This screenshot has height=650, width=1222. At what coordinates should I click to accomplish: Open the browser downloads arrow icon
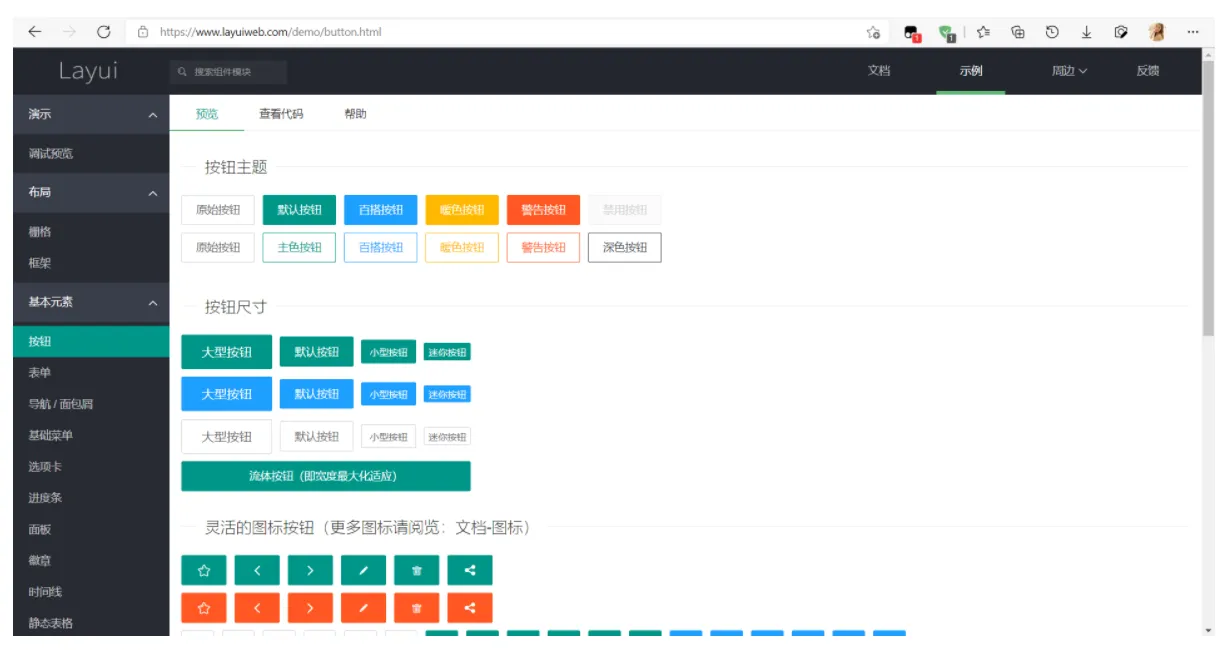click(1086, 32)
